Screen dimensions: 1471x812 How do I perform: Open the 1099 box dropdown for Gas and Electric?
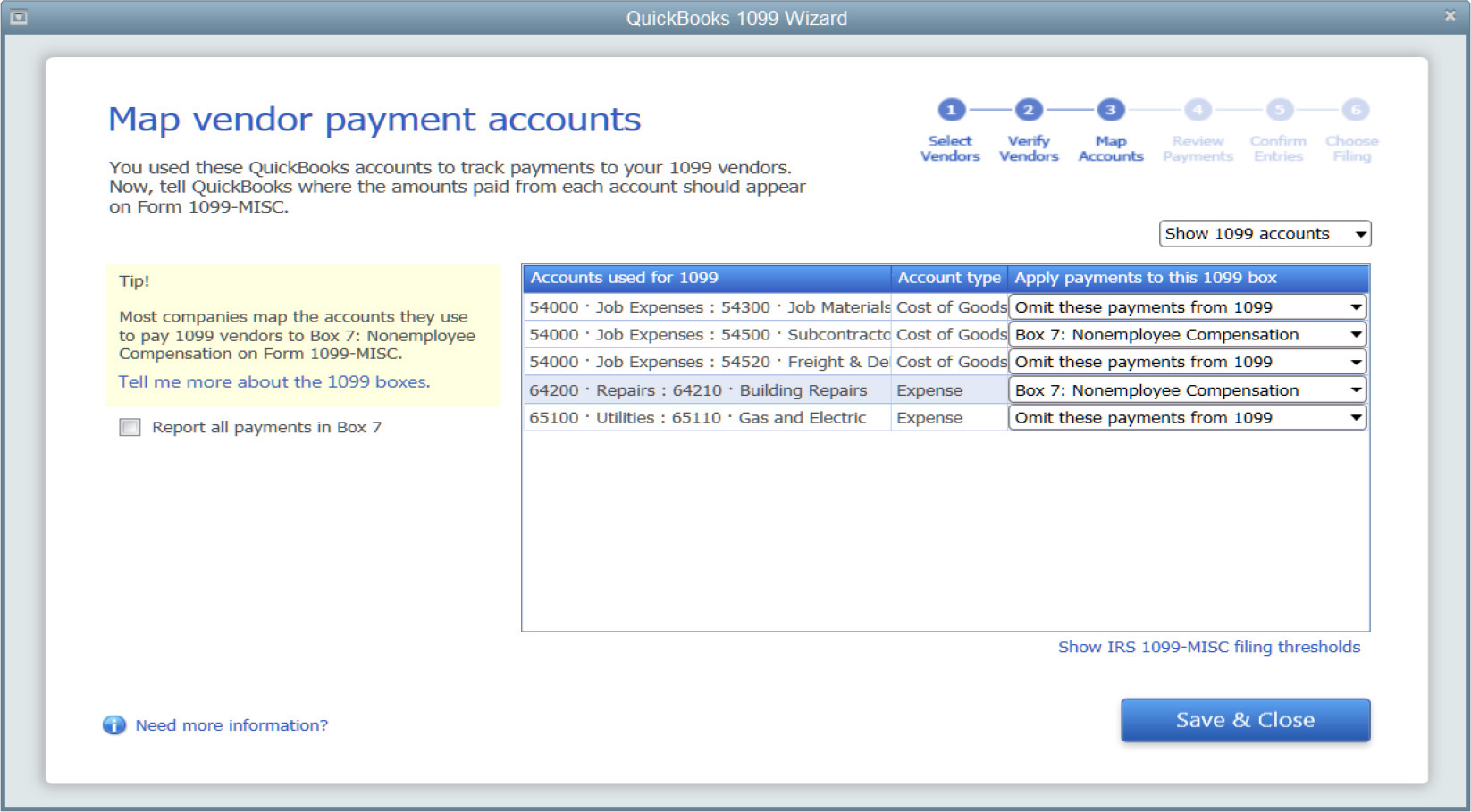pyautogui.click(x=1188, y=417)
